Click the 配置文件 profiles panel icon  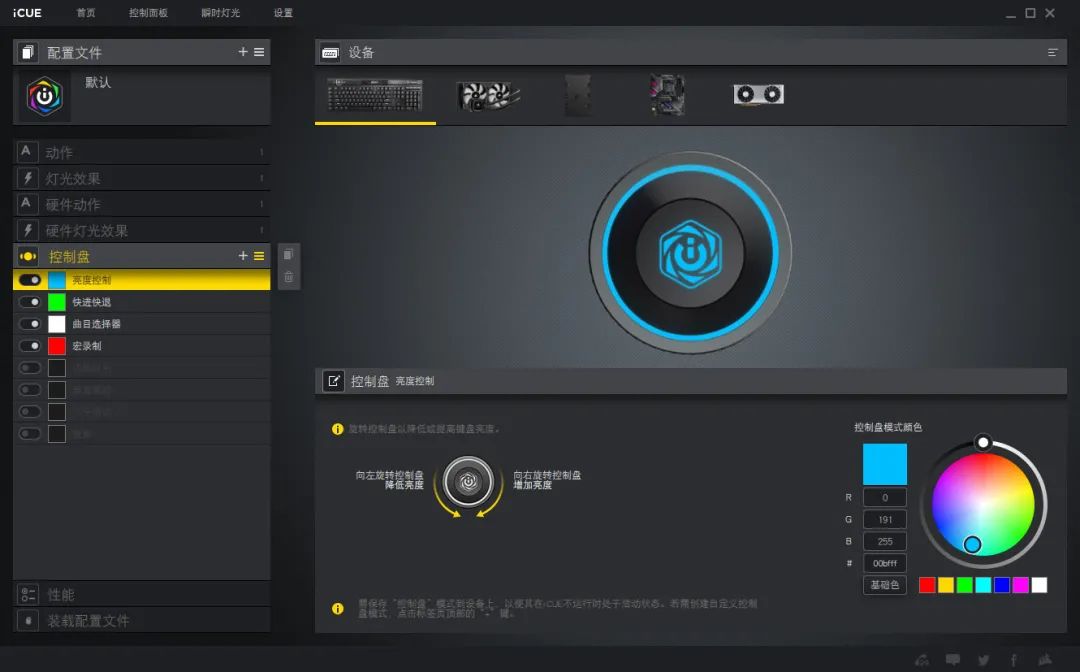click(28, 52)
